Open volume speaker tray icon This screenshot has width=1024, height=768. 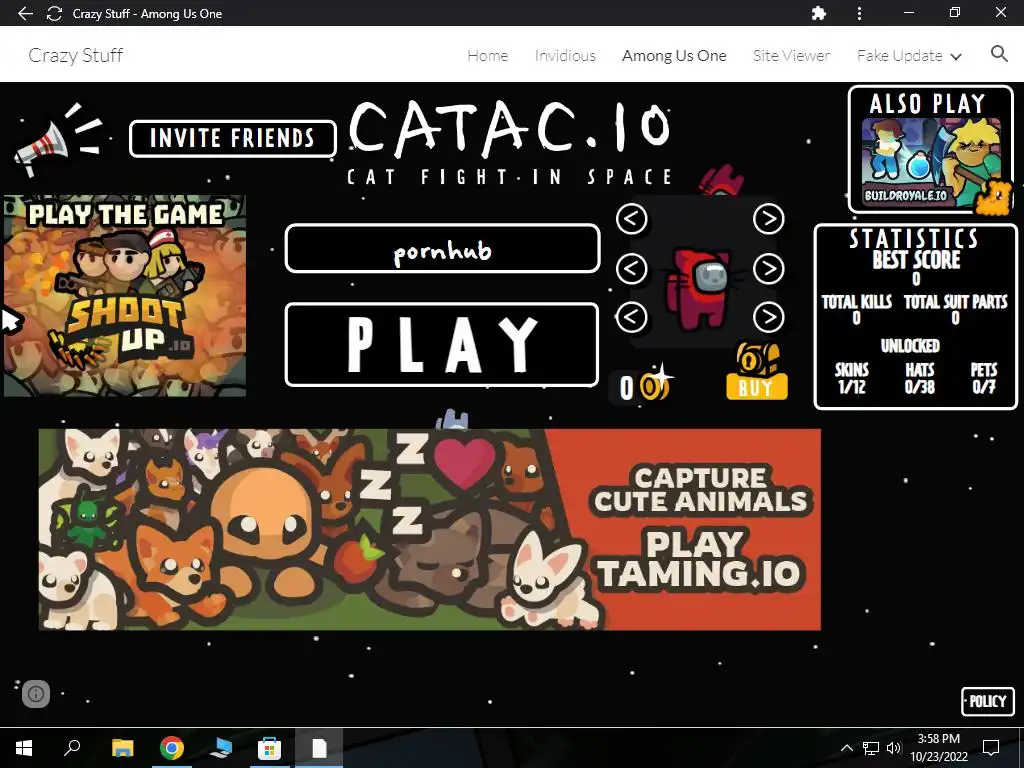tap(894, 748)
